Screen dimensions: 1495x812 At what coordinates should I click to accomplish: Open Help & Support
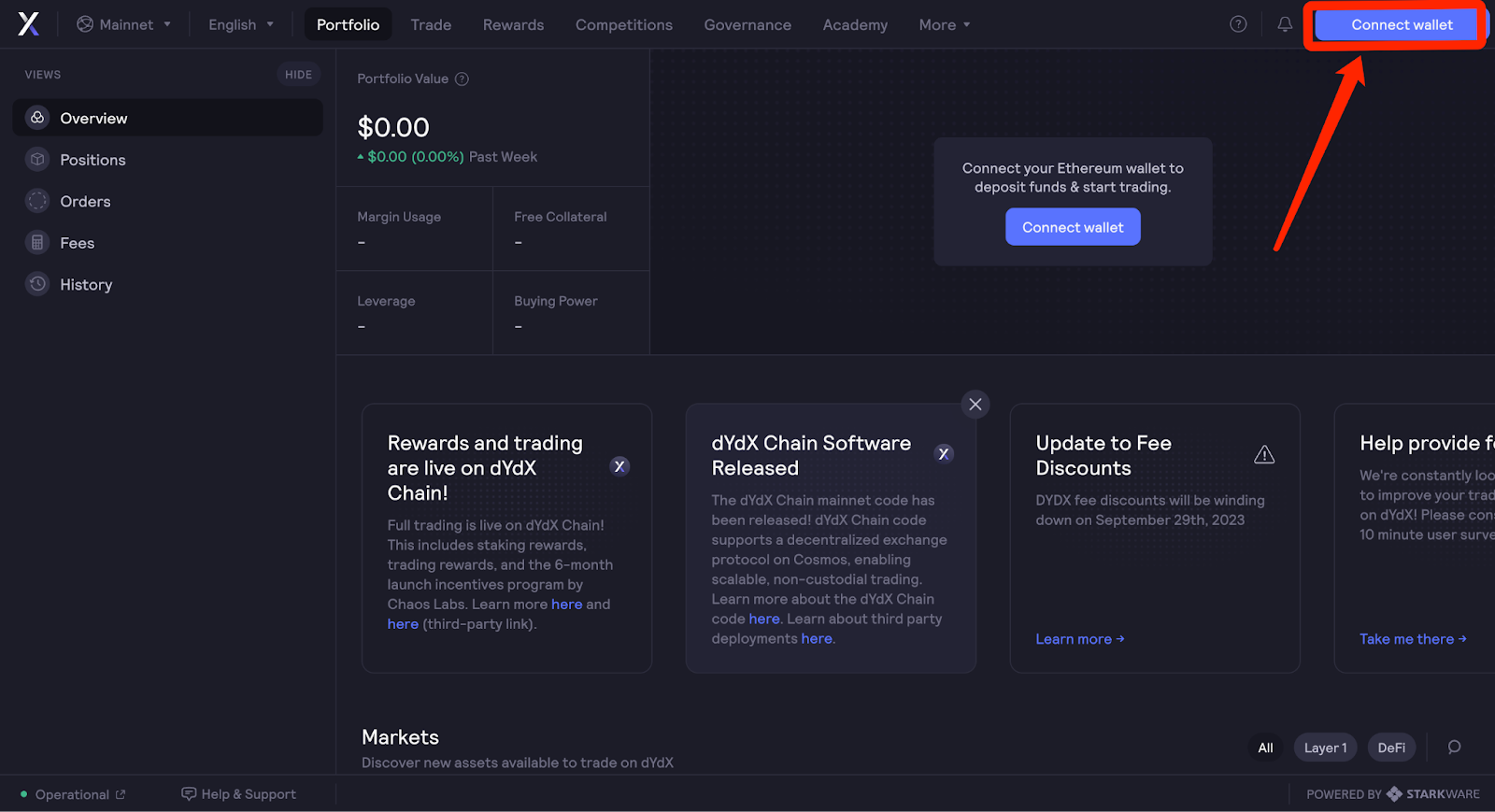[x=238, y=794]
